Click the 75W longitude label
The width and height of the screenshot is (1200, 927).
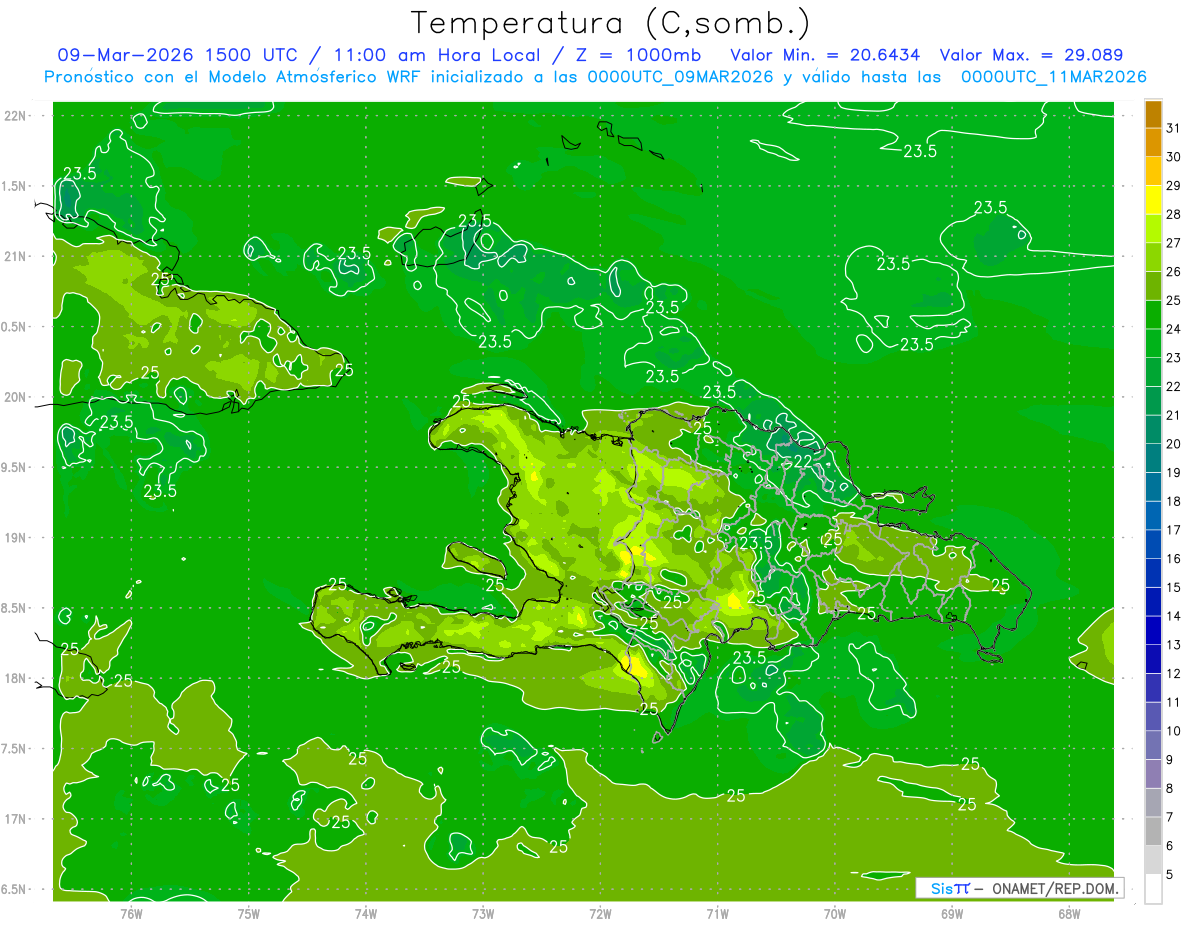[249, 914]
